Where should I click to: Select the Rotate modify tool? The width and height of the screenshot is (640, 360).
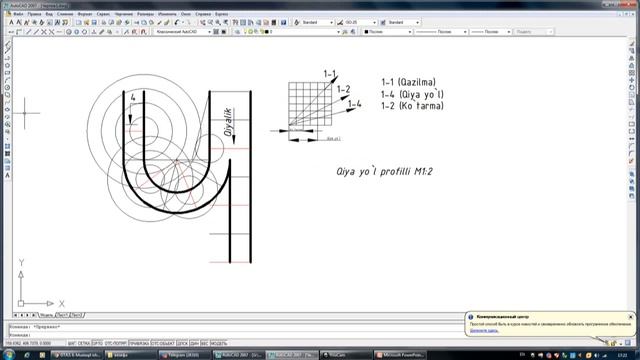point(631,87)
